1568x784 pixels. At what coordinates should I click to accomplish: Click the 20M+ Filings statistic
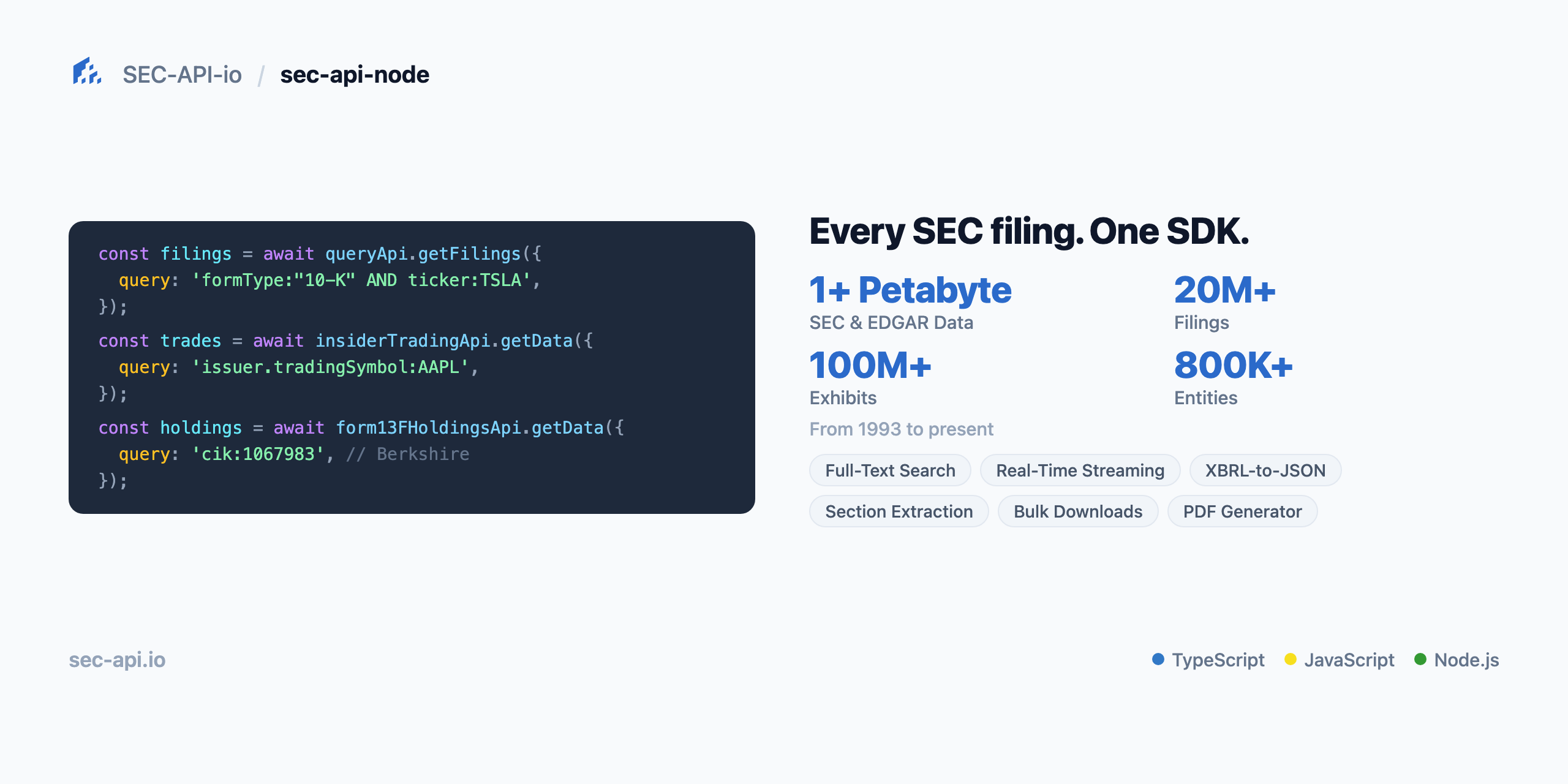[x=1225, y=290]
